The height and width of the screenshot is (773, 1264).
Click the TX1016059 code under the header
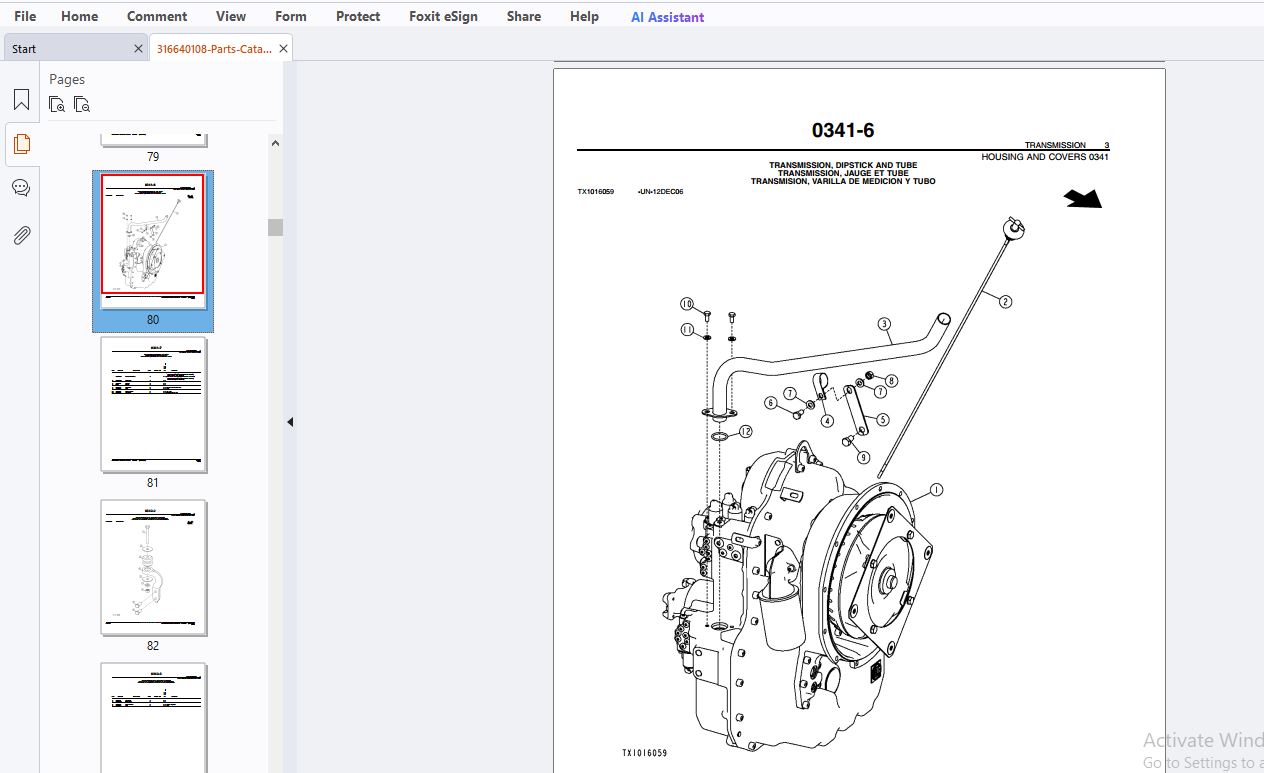coord(596,191)
